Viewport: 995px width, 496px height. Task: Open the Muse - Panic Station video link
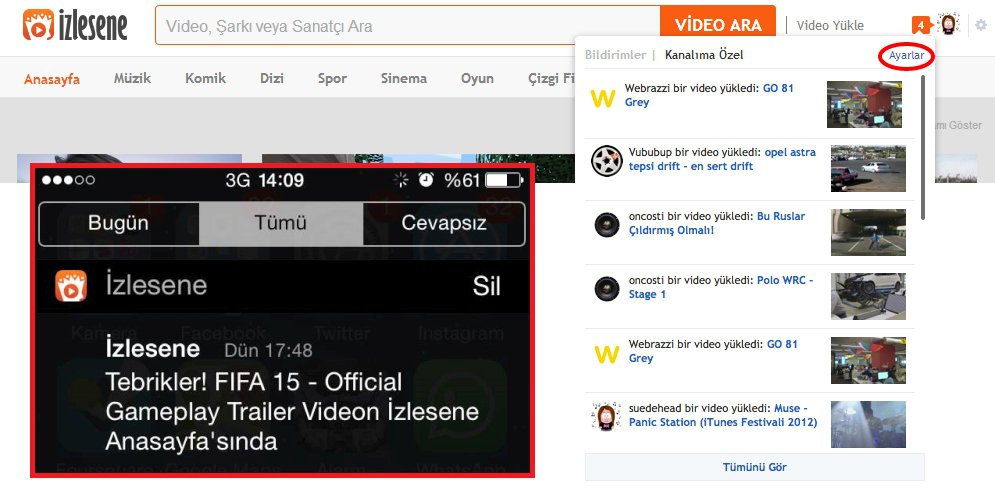click(723, 415)
